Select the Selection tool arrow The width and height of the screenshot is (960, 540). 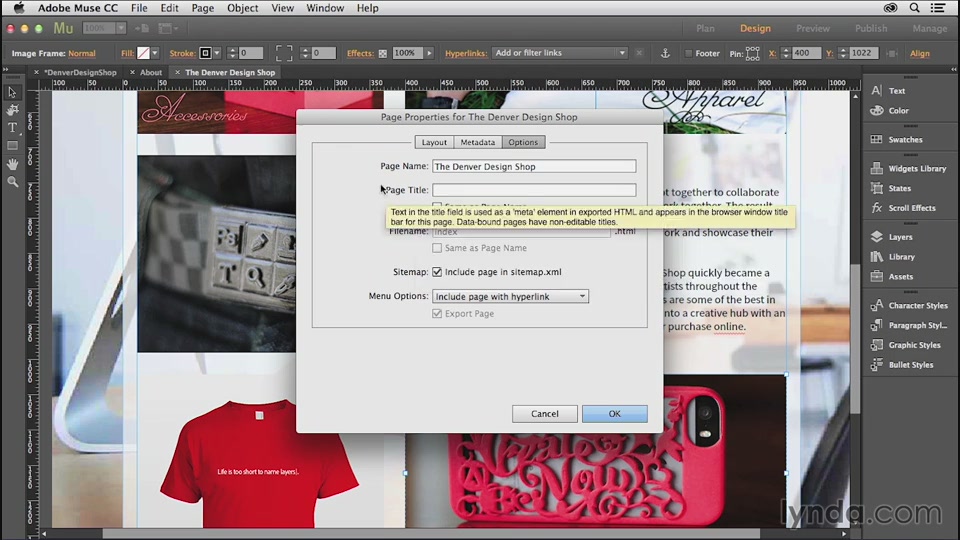(12, 92)
